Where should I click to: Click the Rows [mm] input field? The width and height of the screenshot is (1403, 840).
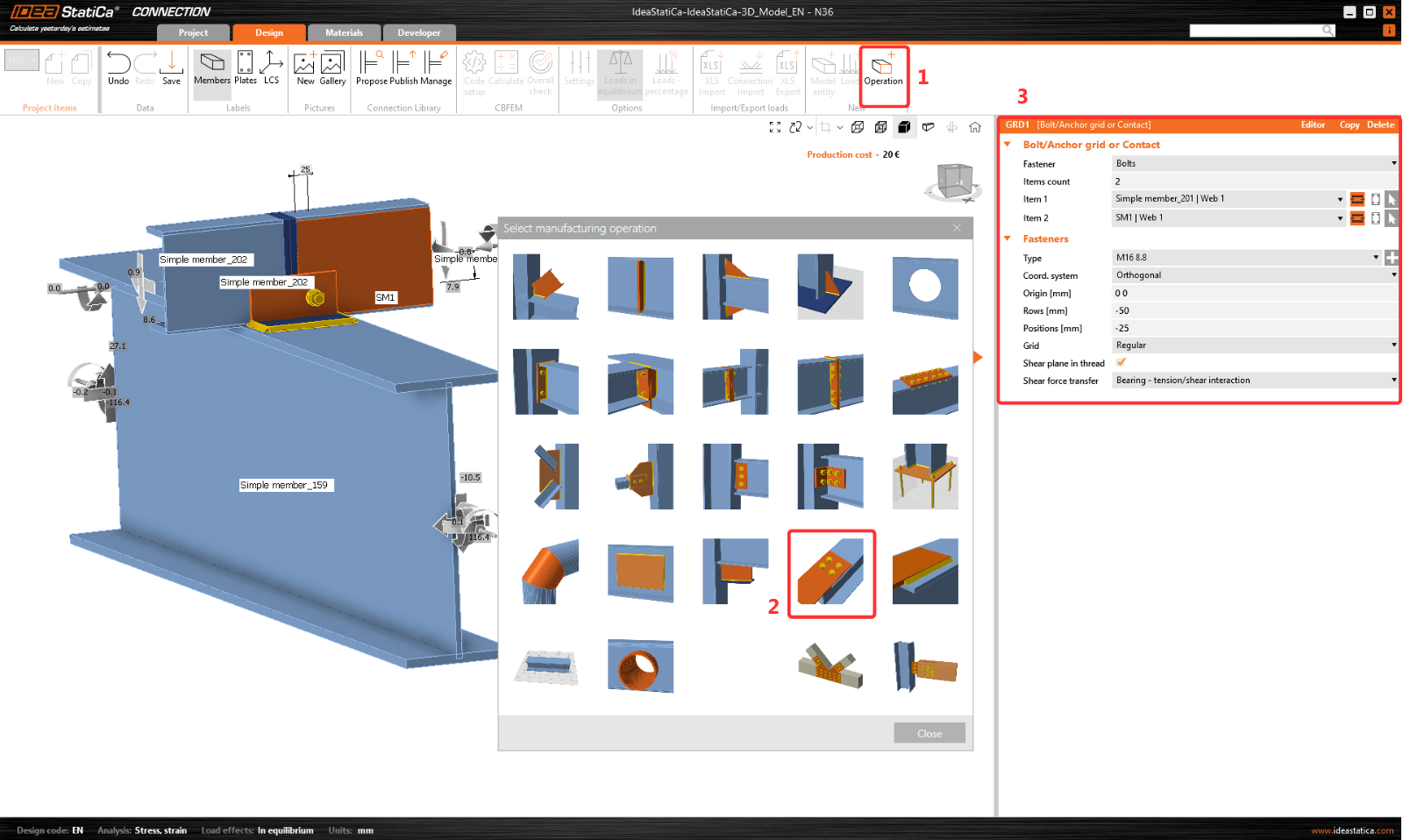click(x=1254, y=310)
